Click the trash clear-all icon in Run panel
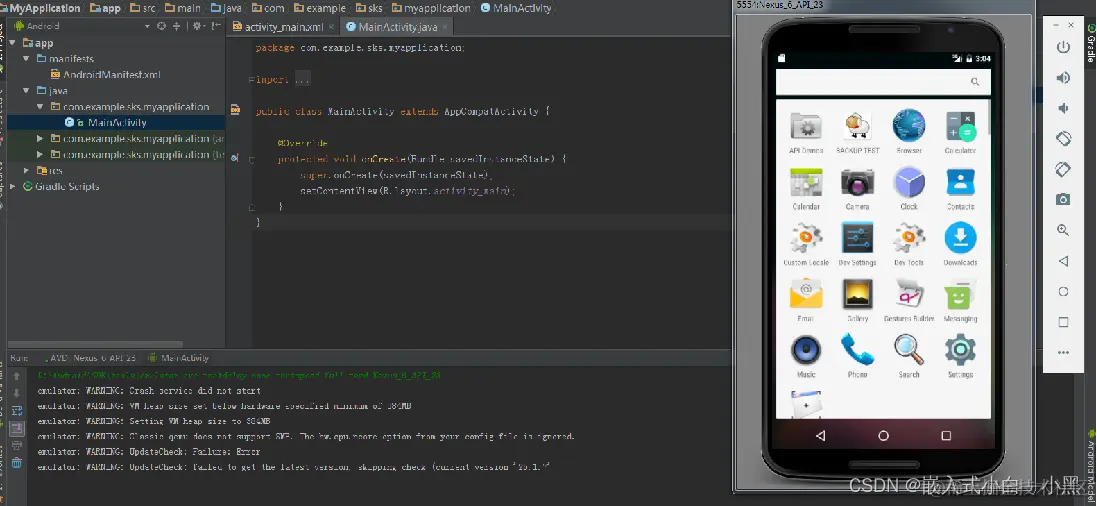The width and height of the screenshot is (1097, 506). coord(17,463)
